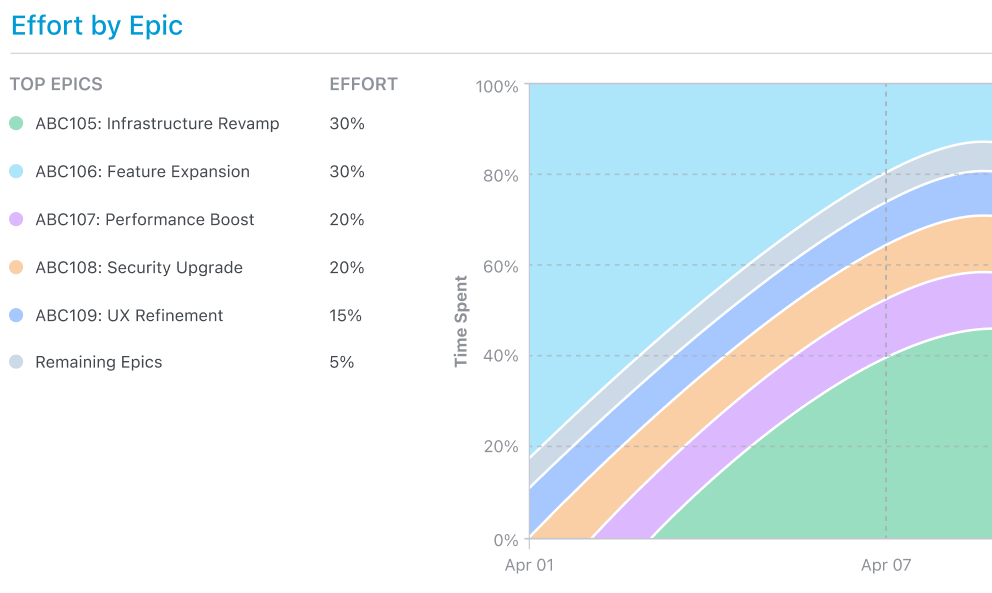The image size is (992, 593).
Task: Sort by the TOP EPICS column header
Action: (x=56, y=85)
